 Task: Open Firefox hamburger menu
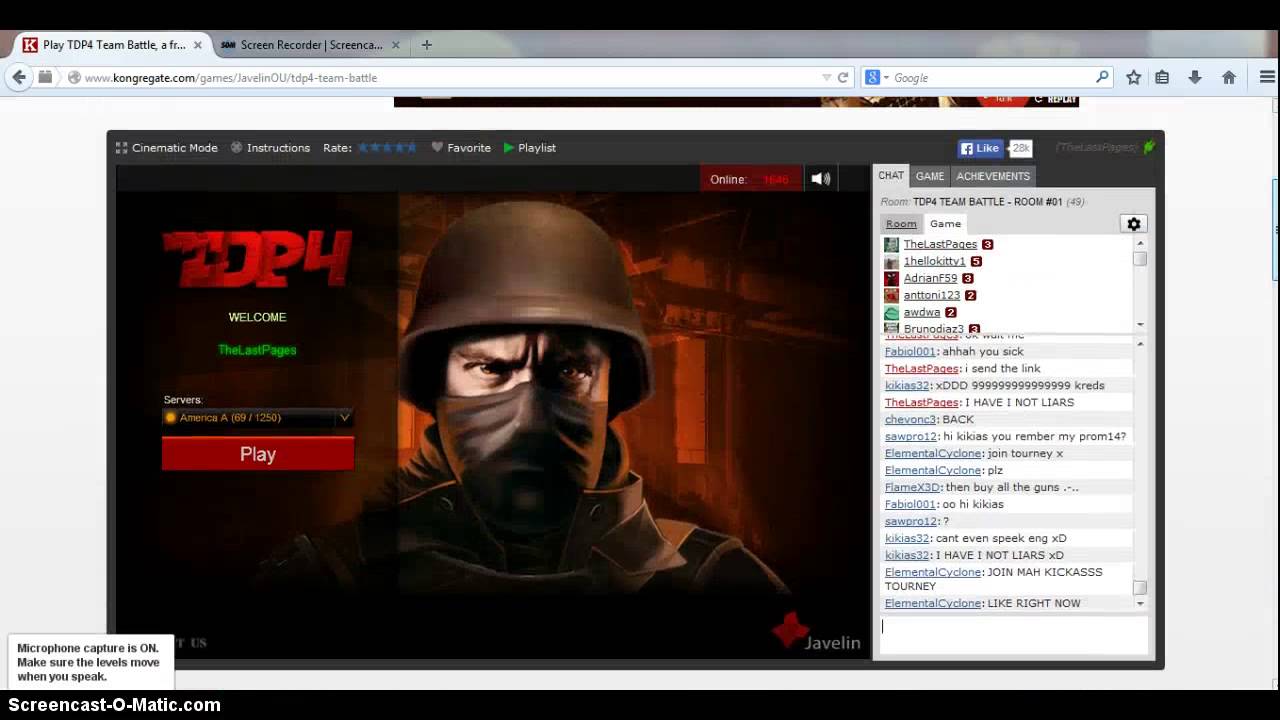tap(1267, 77)
